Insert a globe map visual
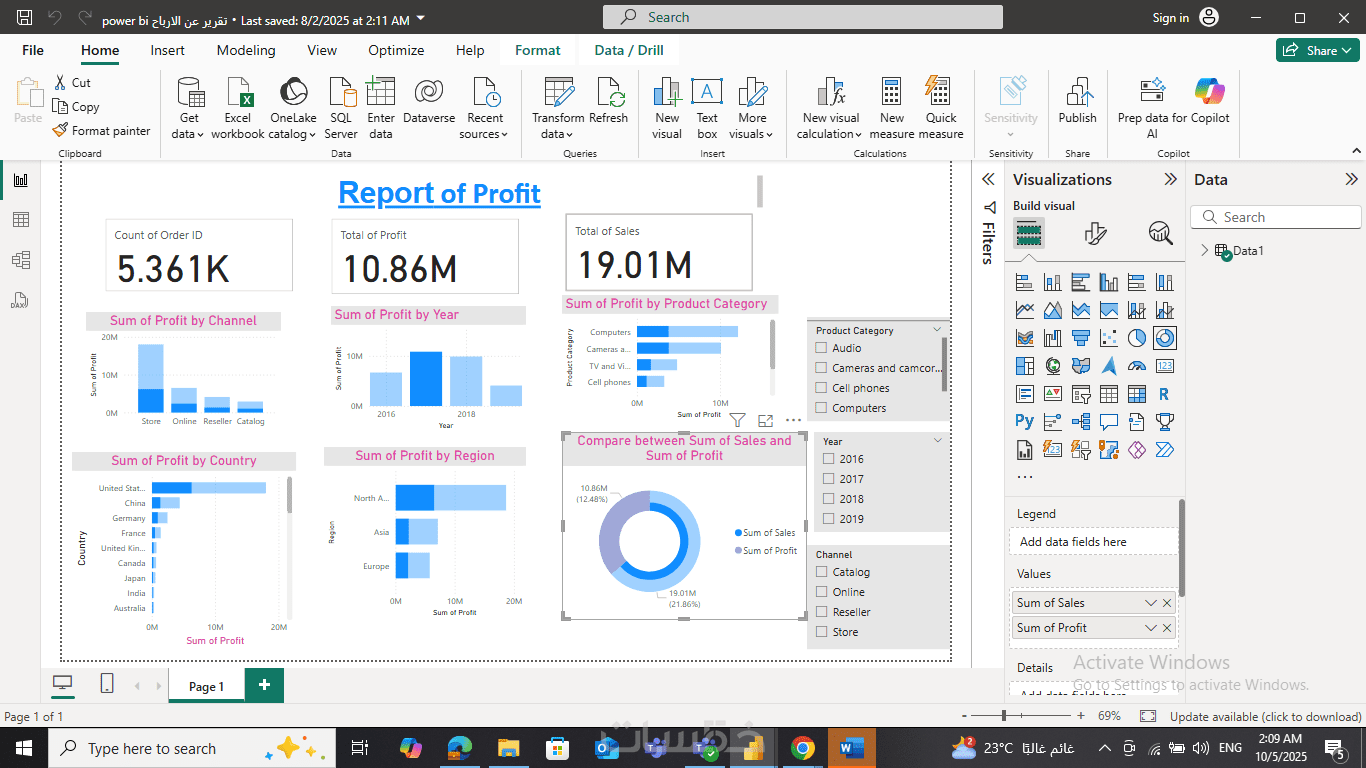The image size is (1366, 768). click(x=1052, y=366)
